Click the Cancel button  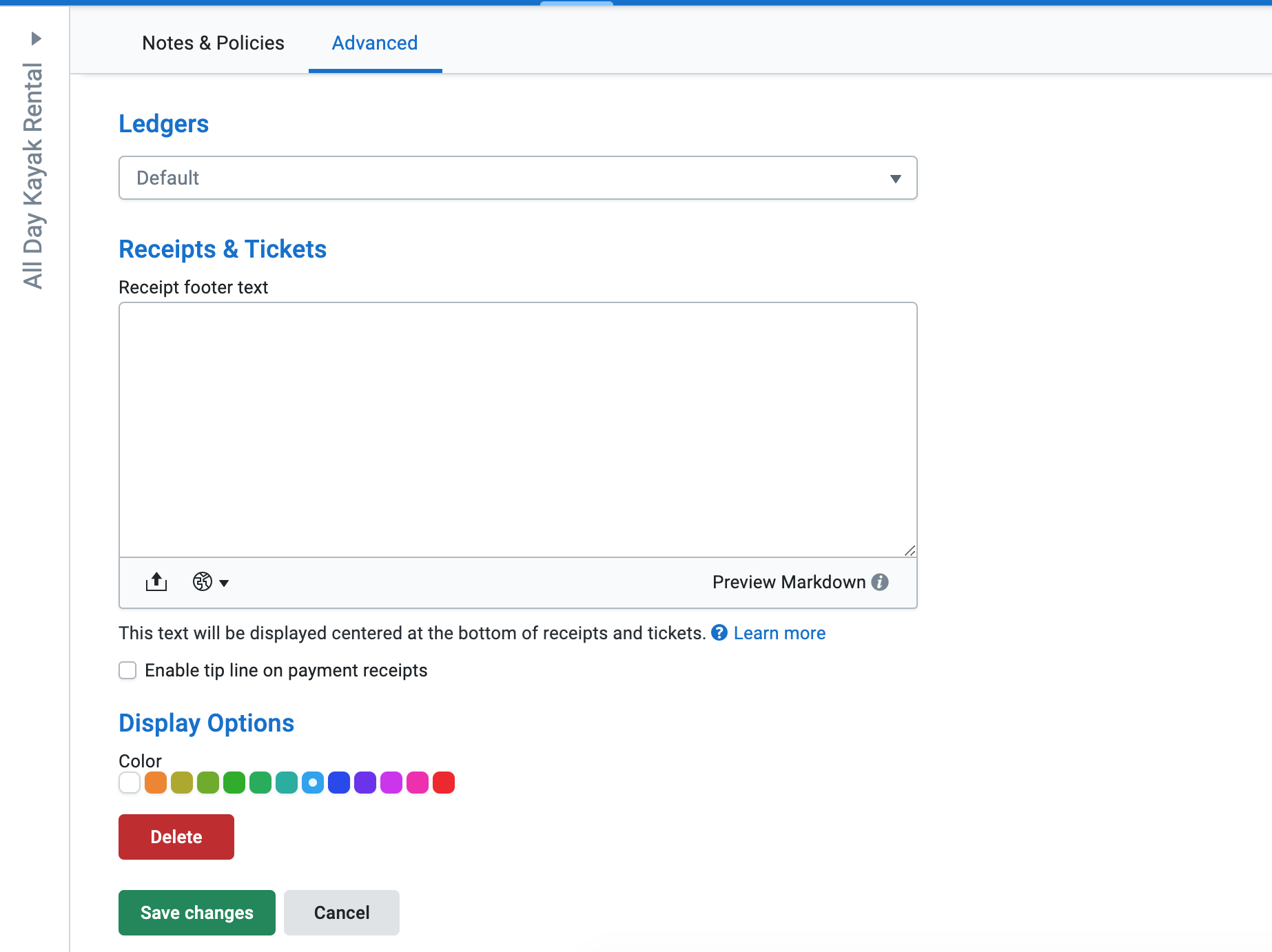pos(342,913)
